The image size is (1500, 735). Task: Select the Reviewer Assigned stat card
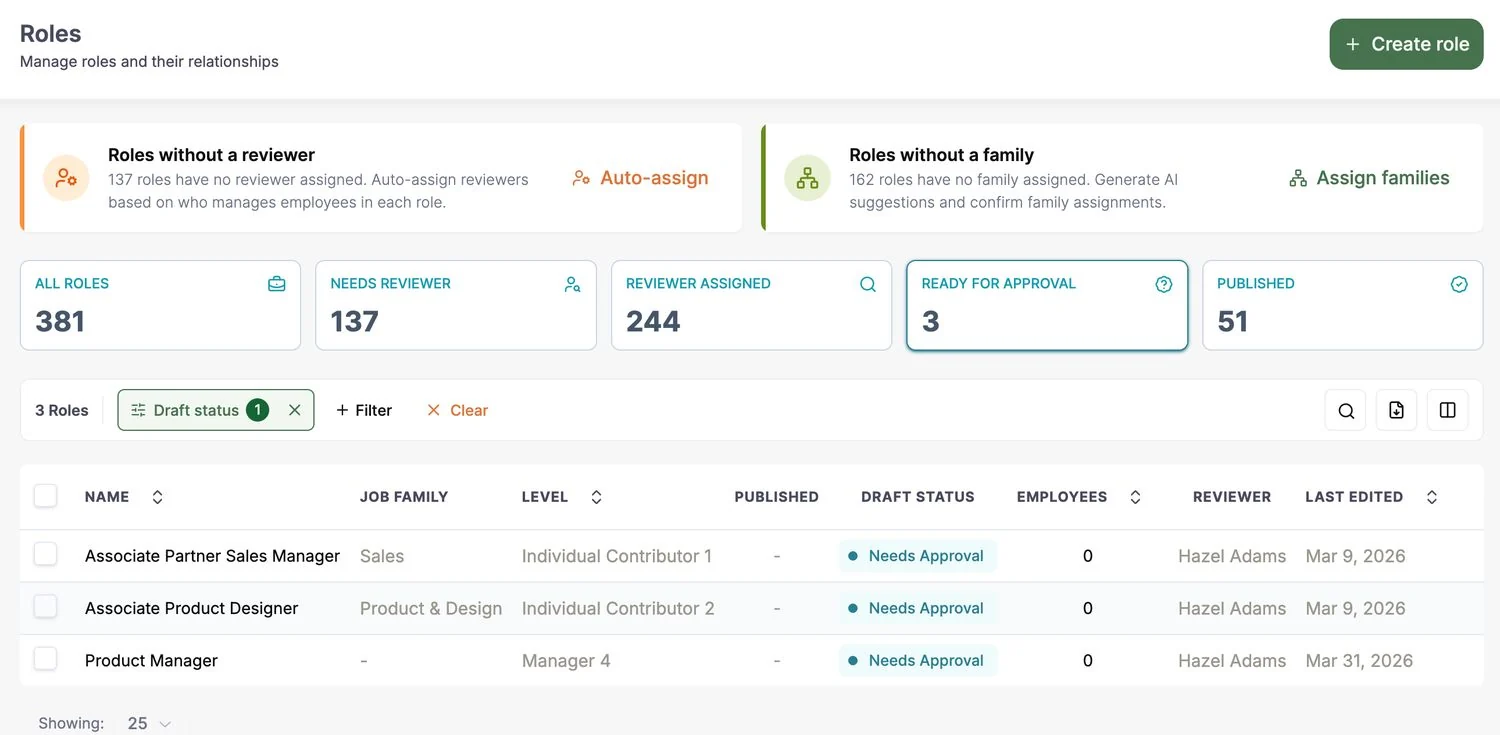coord(751,305)
